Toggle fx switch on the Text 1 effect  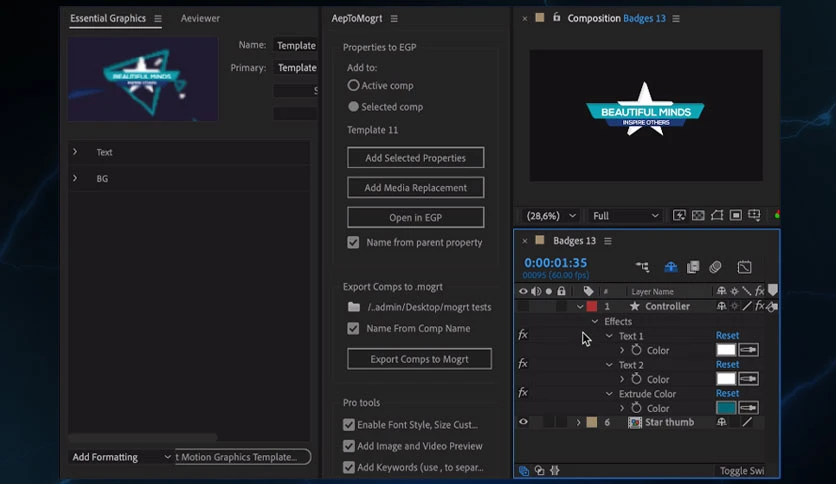tap(523, 335)
